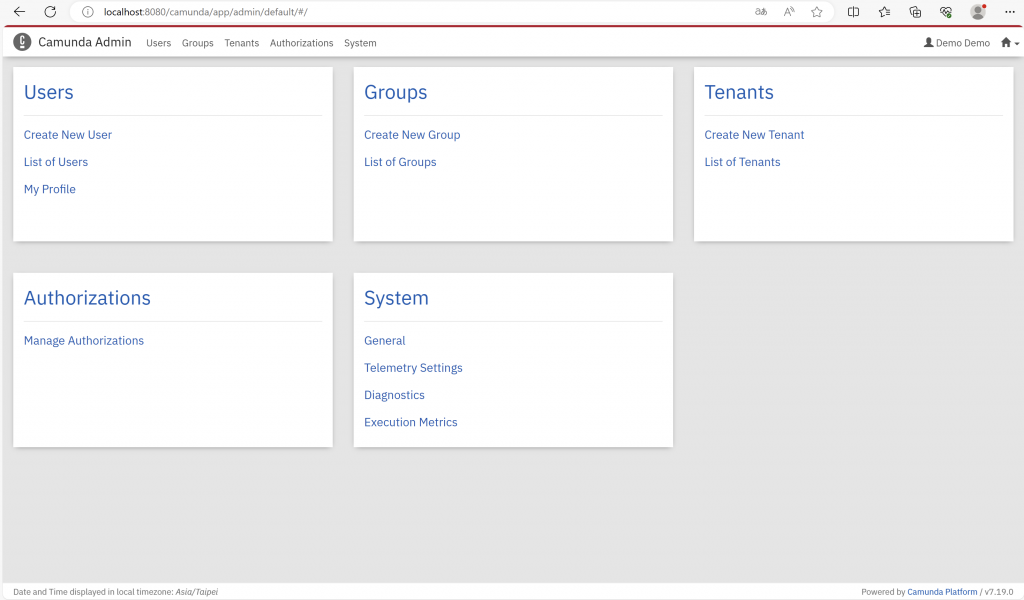Click the Groups card heading
The width and height of the screenshot is (1024, 600).
point(396,92)
